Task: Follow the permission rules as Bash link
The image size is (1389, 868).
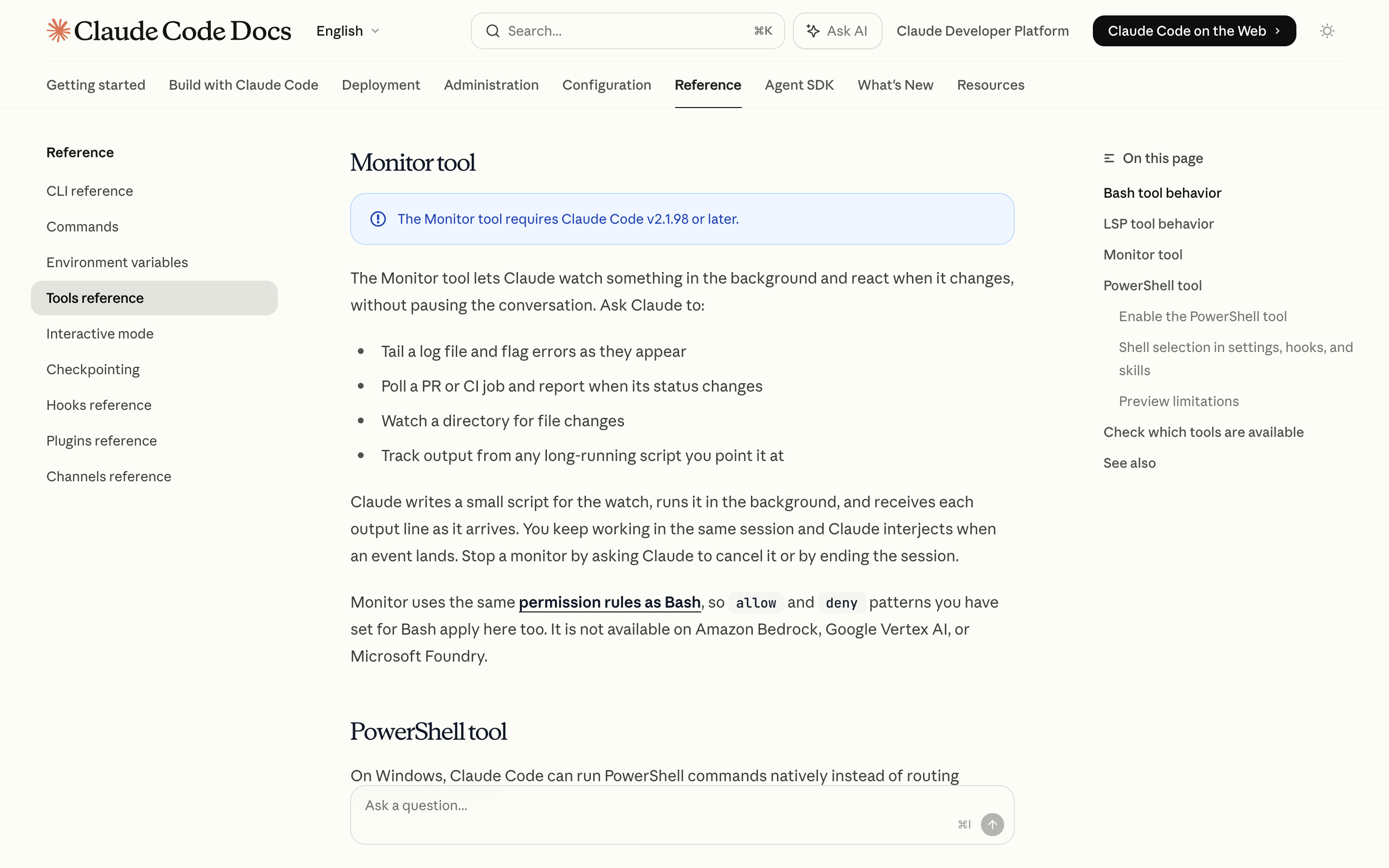Action: pyautogui.click(x=610, y=602)
